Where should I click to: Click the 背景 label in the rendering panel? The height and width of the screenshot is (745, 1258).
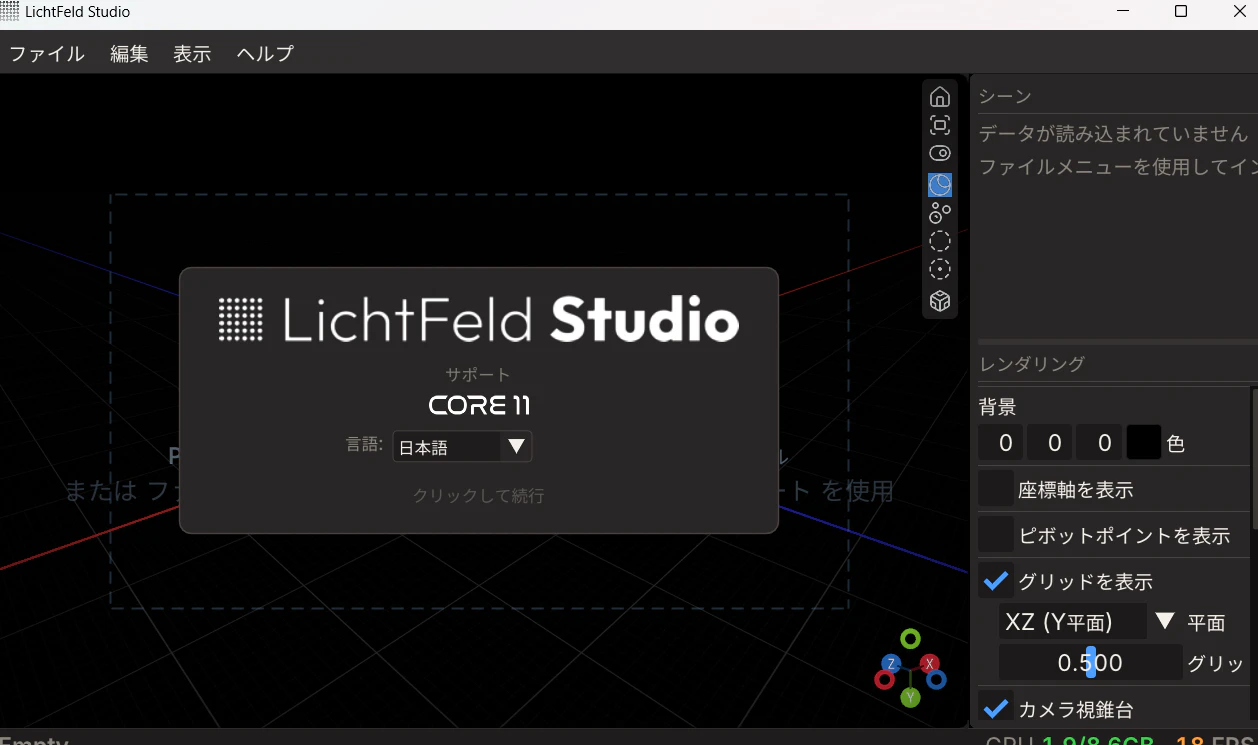point(997,407)
